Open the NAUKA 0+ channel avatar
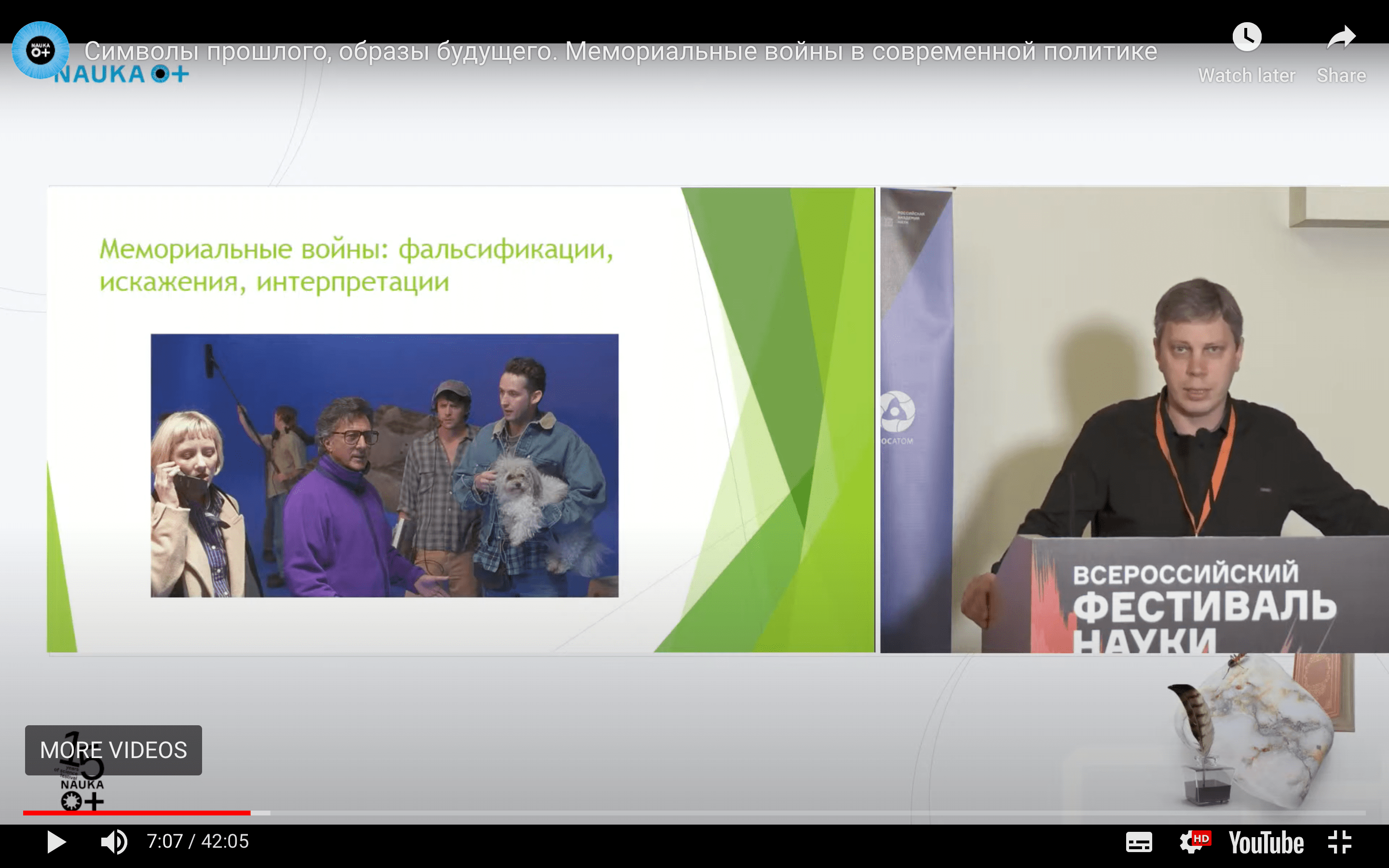1389x868 pixels. click(40, 51)
